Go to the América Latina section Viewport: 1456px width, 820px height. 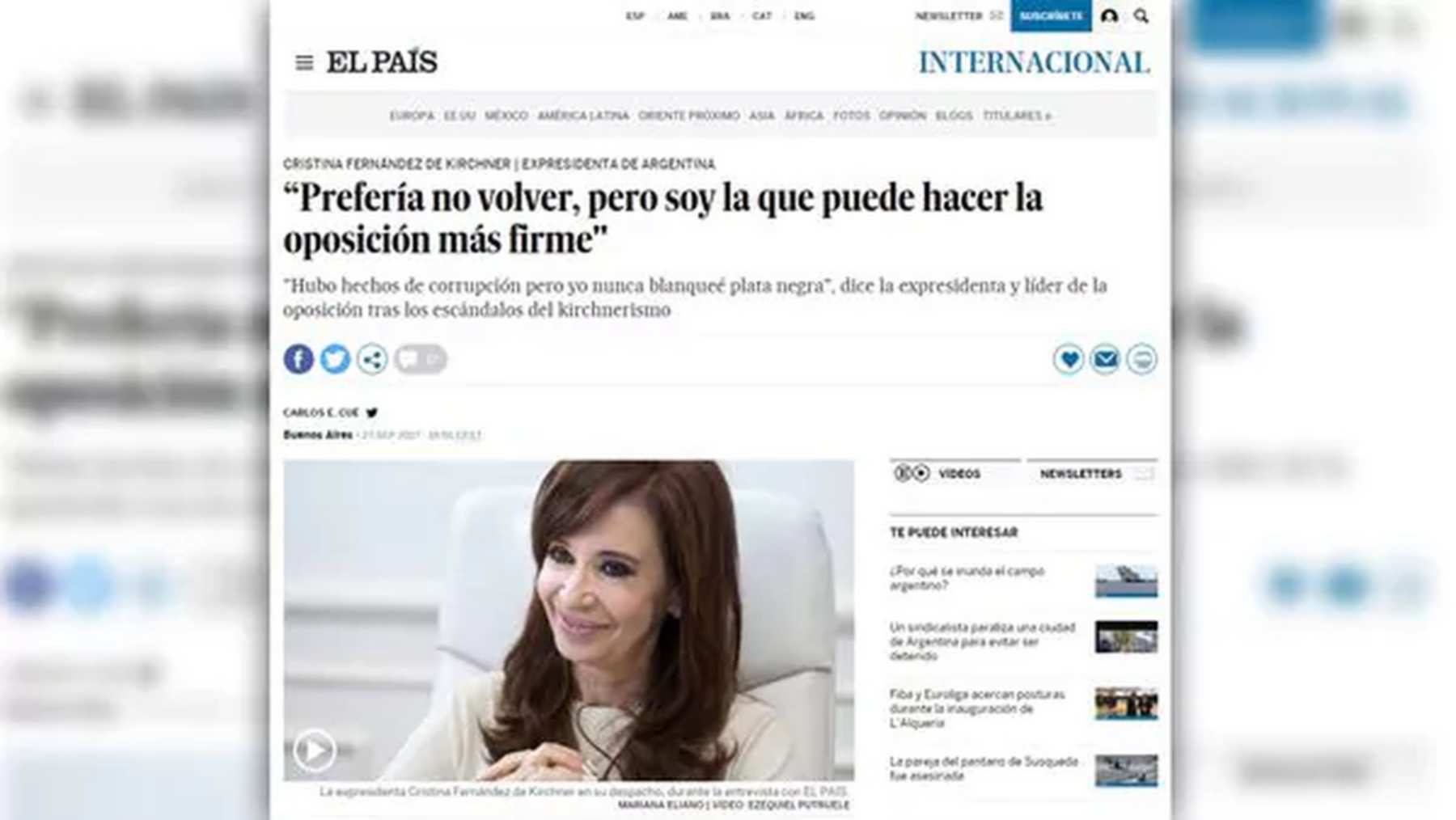pyautogui.click(x=583, y=116)
